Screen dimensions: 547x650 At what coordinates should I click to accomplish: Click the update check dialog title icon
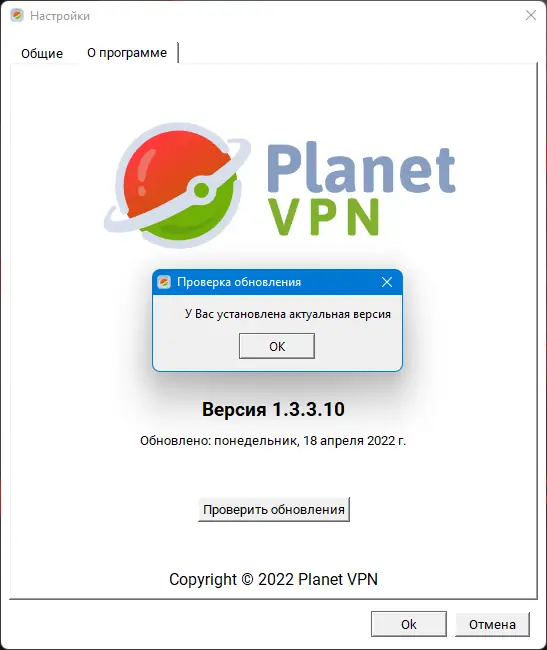pyautogui.click(x=164, y=282)
